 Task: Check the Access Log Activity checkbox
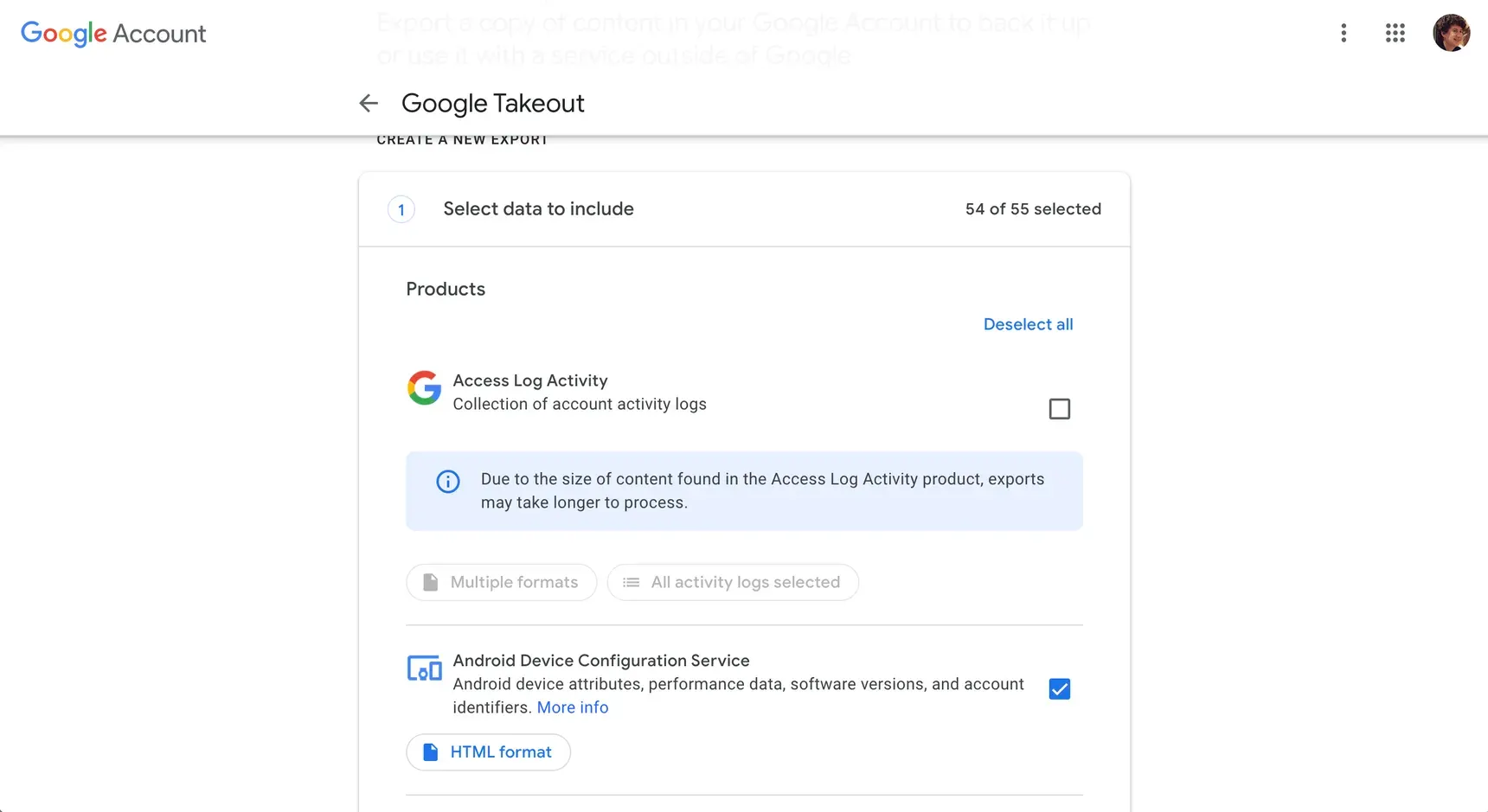(x=1059, y=409)
